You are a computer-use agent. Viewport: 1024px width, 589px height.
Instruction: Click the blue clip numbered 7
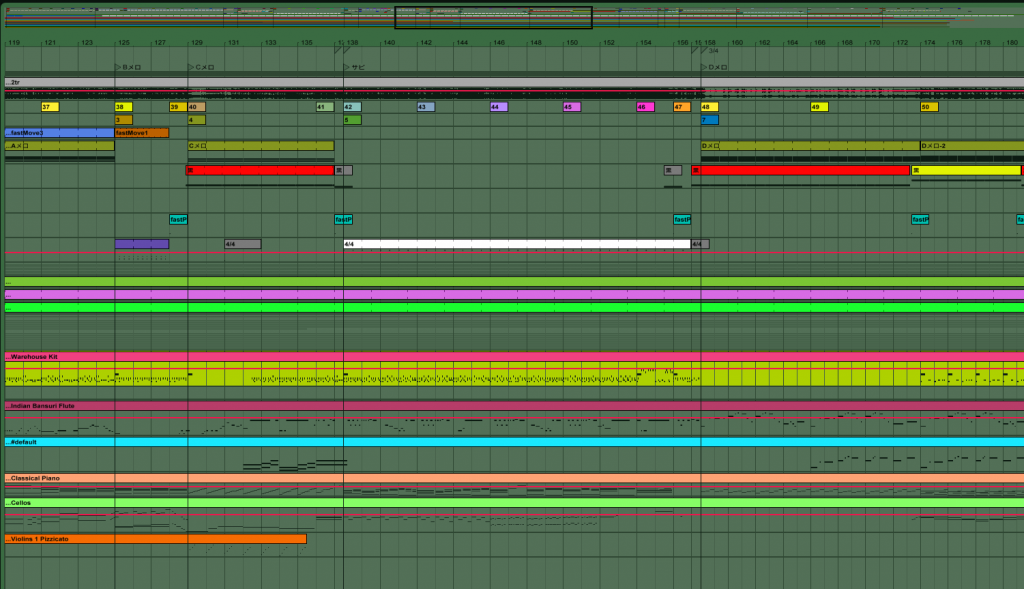point(709,120)
